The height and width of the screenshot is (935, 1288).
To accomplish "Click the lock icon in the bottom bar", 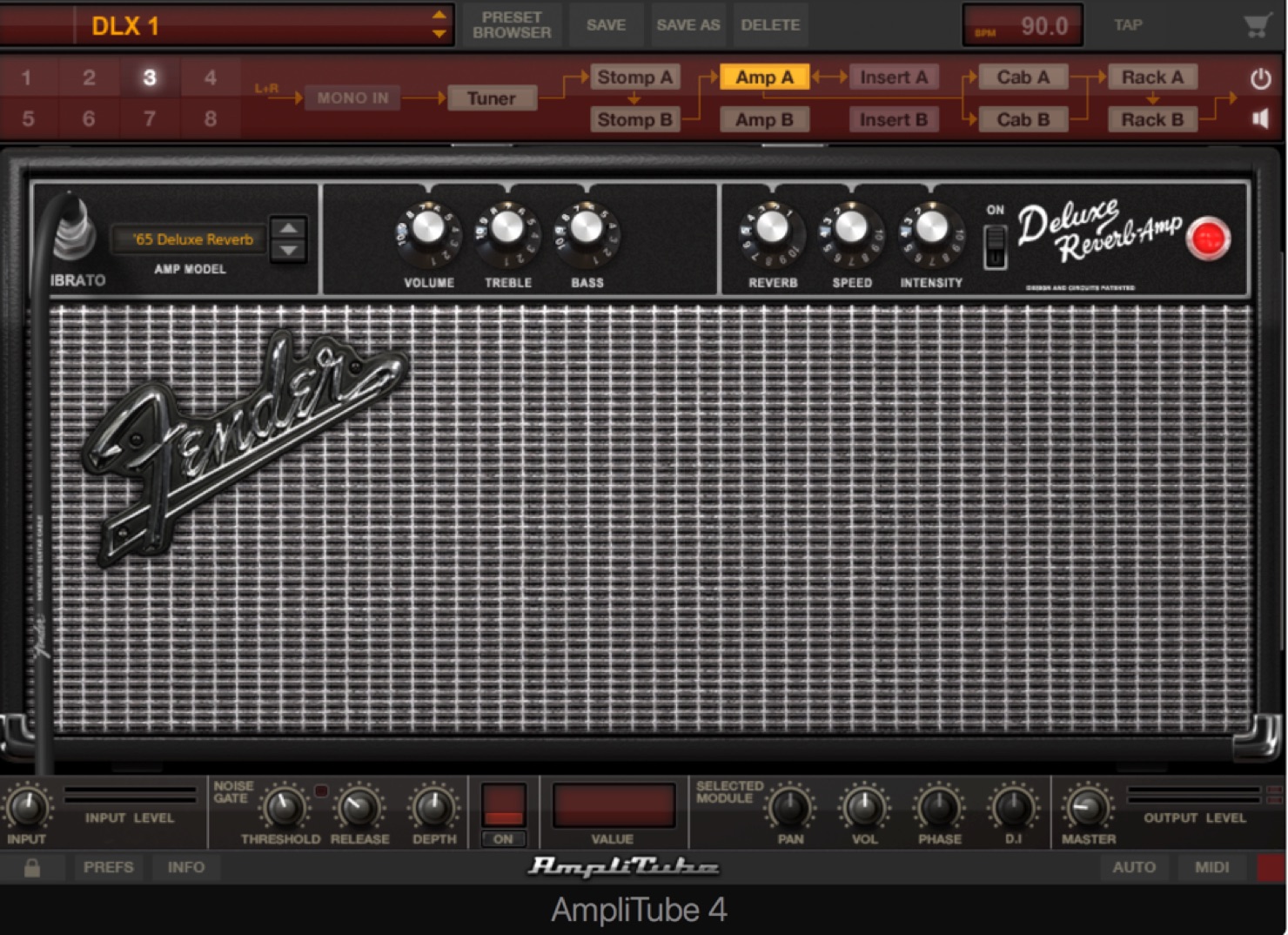I will 32,867.
